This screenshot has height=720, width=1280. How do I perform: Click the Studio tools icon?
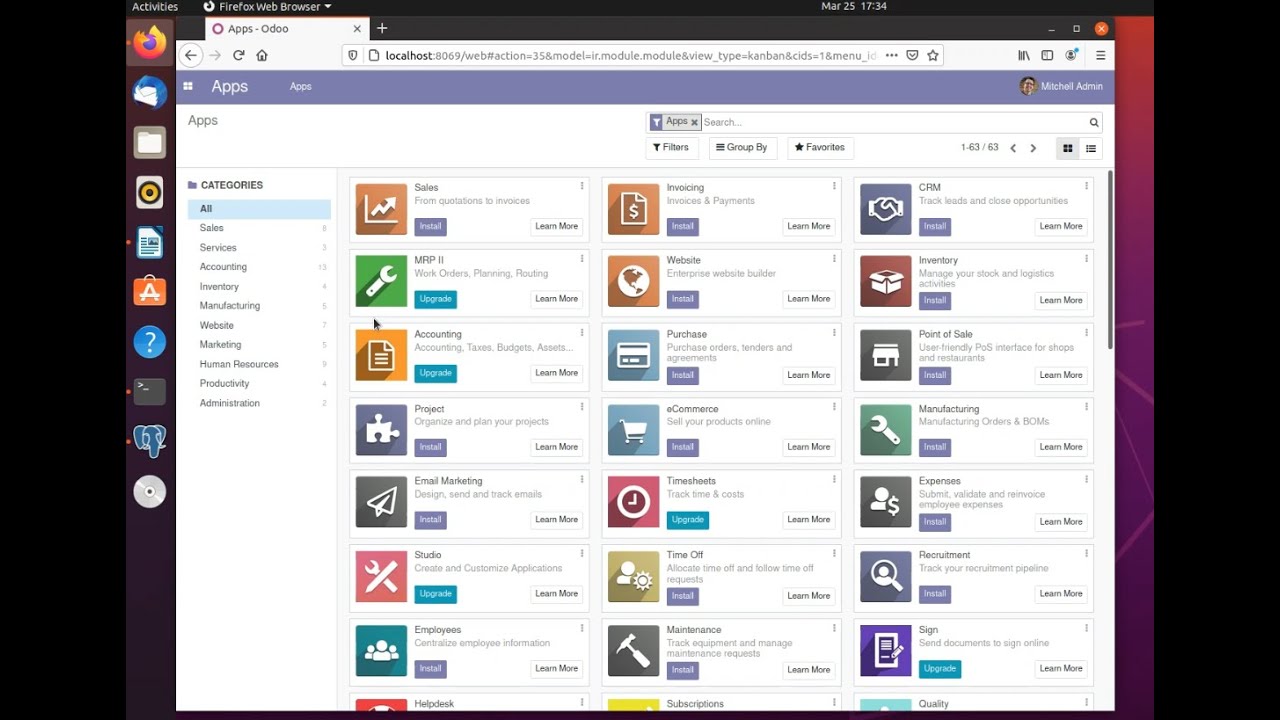coord(381,576)
